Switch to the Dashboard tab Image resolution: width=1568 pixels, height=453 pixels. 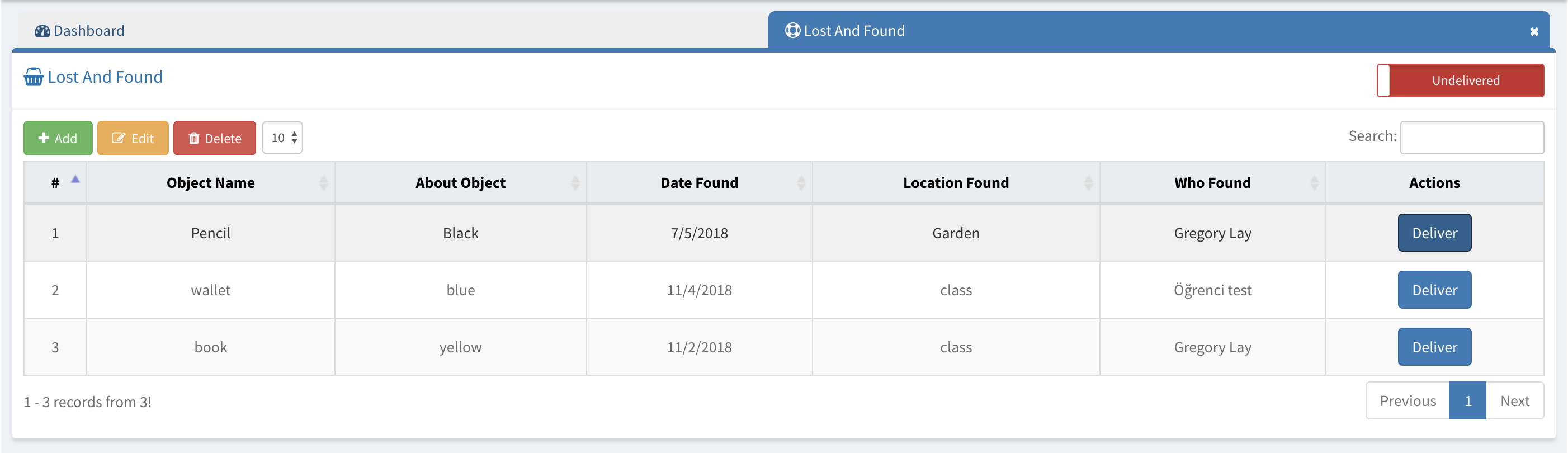point(88,31)
